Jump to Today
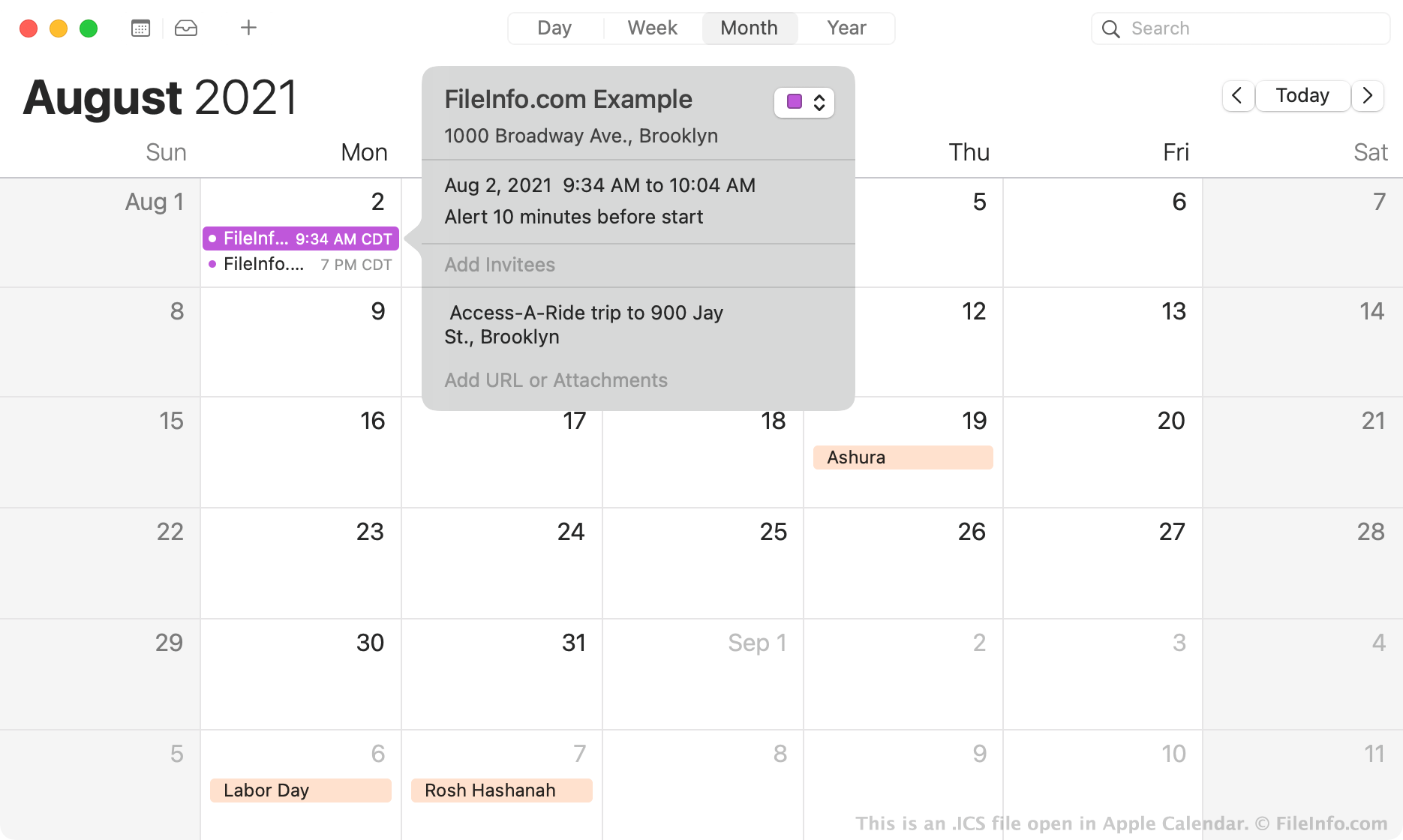 pyautogui.click(x=1302, y=96)
